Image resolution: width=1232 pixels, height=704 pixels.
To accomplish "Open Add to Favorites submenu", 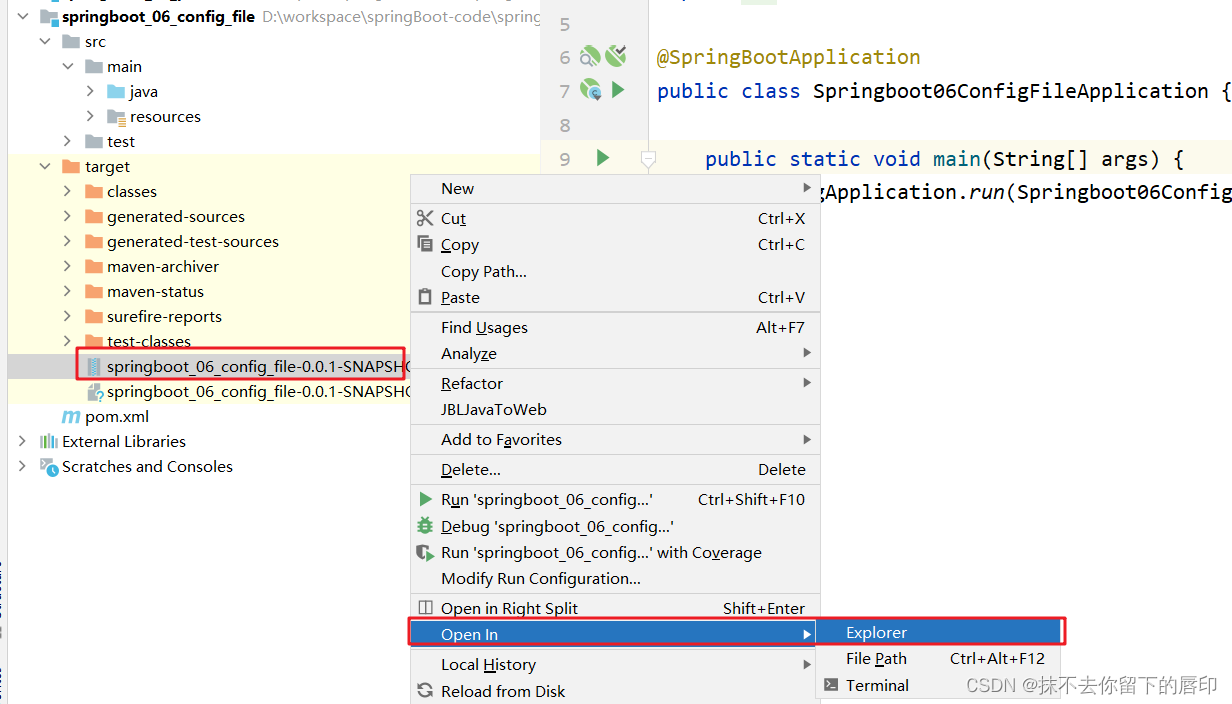I will point(615,439).
